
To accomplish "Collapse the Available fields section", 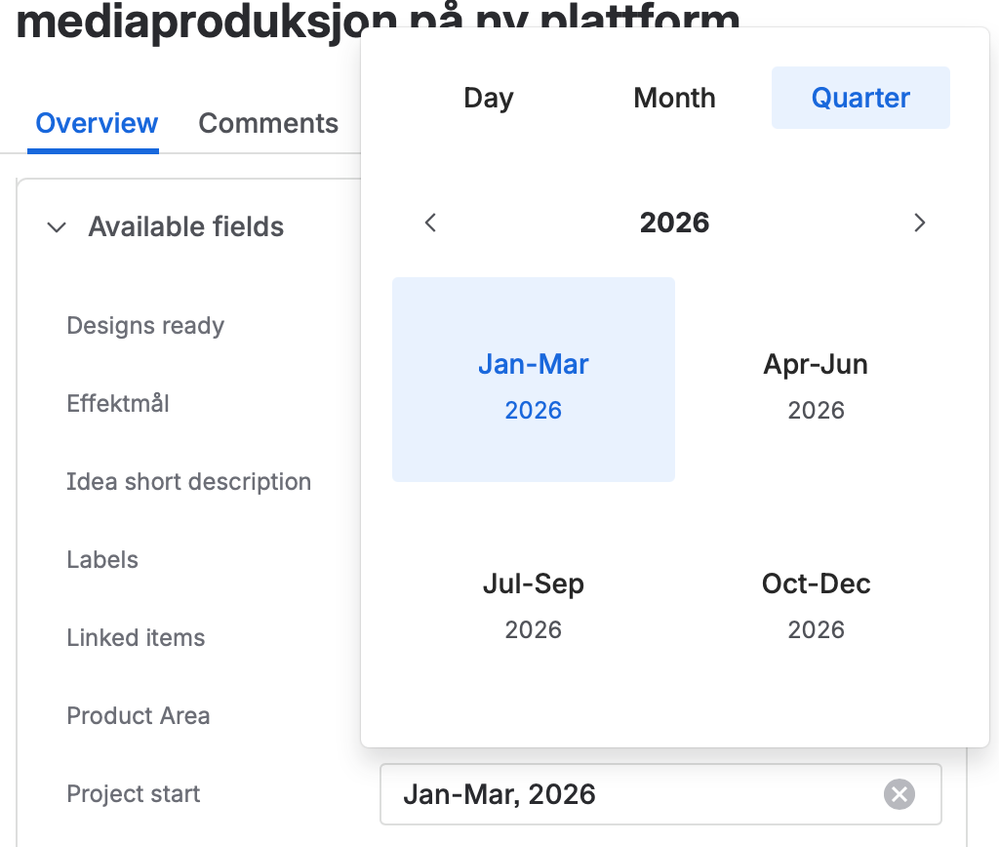I will click(x=57, y=227).
